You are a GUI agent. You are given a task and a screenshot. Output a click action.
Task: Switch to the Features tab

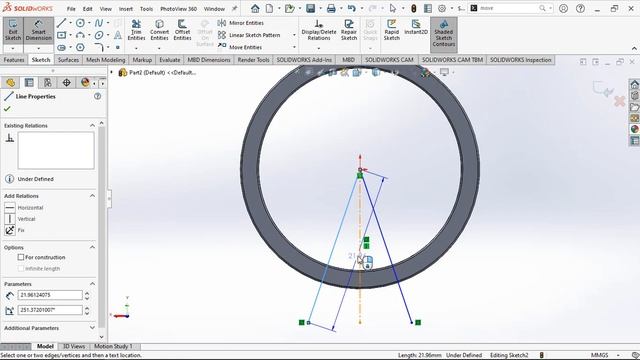point(14,60)
